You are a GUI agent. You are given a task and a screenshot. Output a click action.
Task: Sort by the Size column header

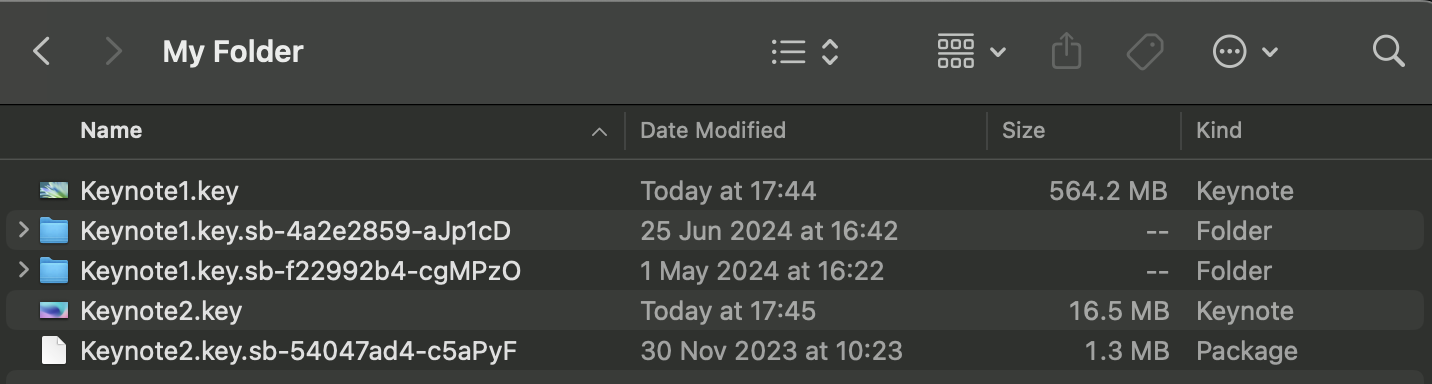pyautogui.click(x=1023, y=131)
